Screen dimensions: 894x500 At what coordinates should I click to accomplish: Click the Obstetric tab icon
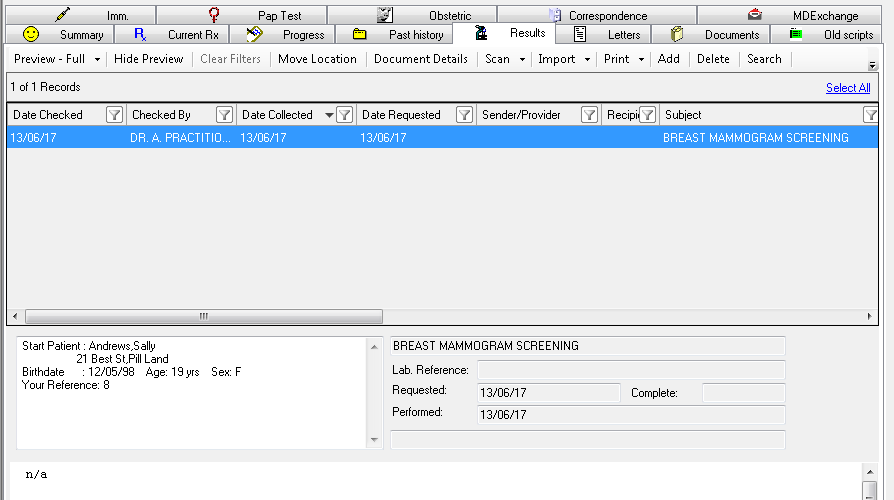pyautogui.click(x=385, y=15)
